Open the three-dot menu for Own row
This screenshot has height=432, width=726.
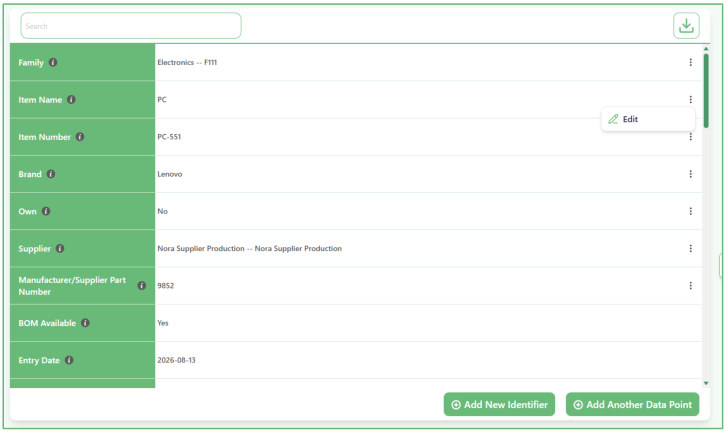pos(690,211)
